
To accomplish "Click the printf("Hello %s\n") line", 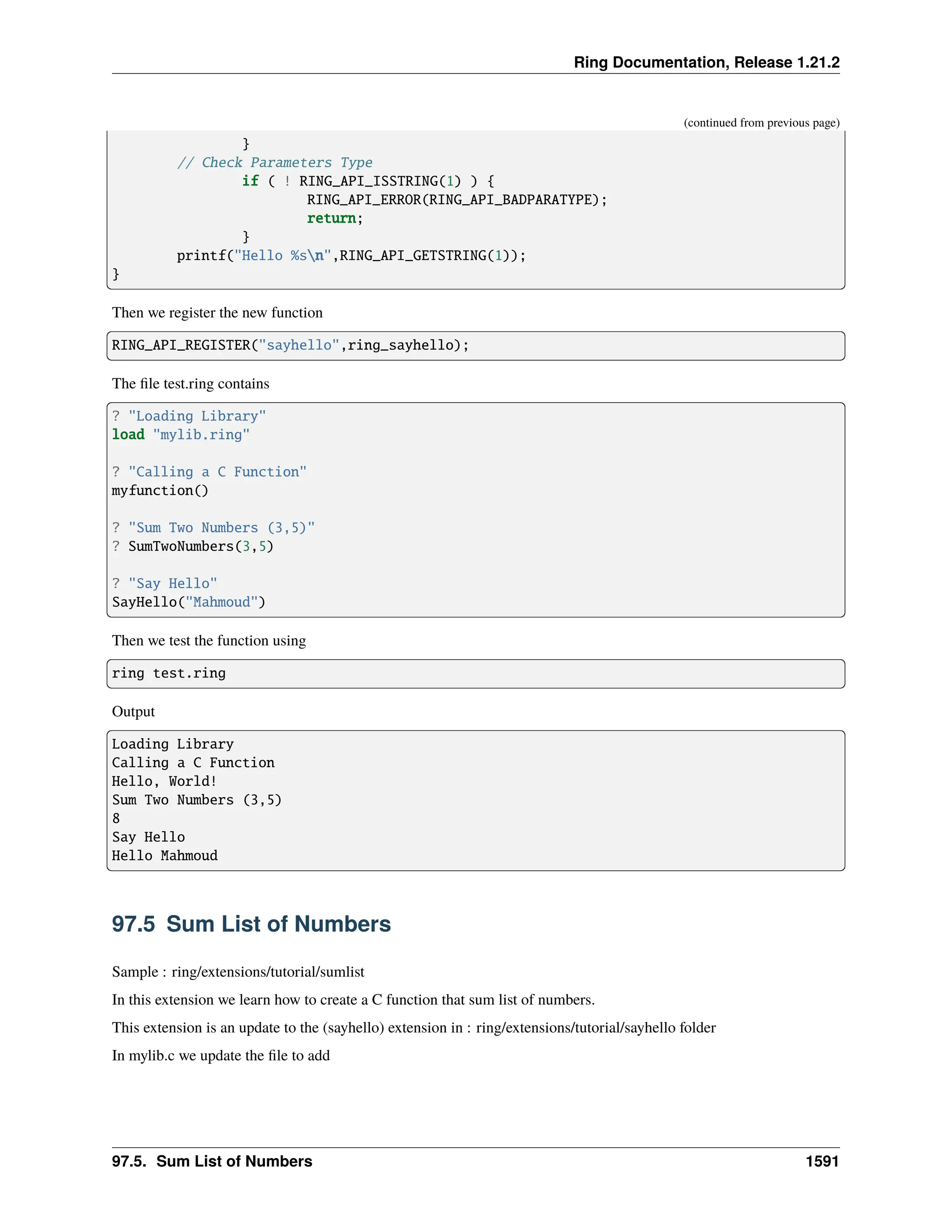I will click(351, 256).
